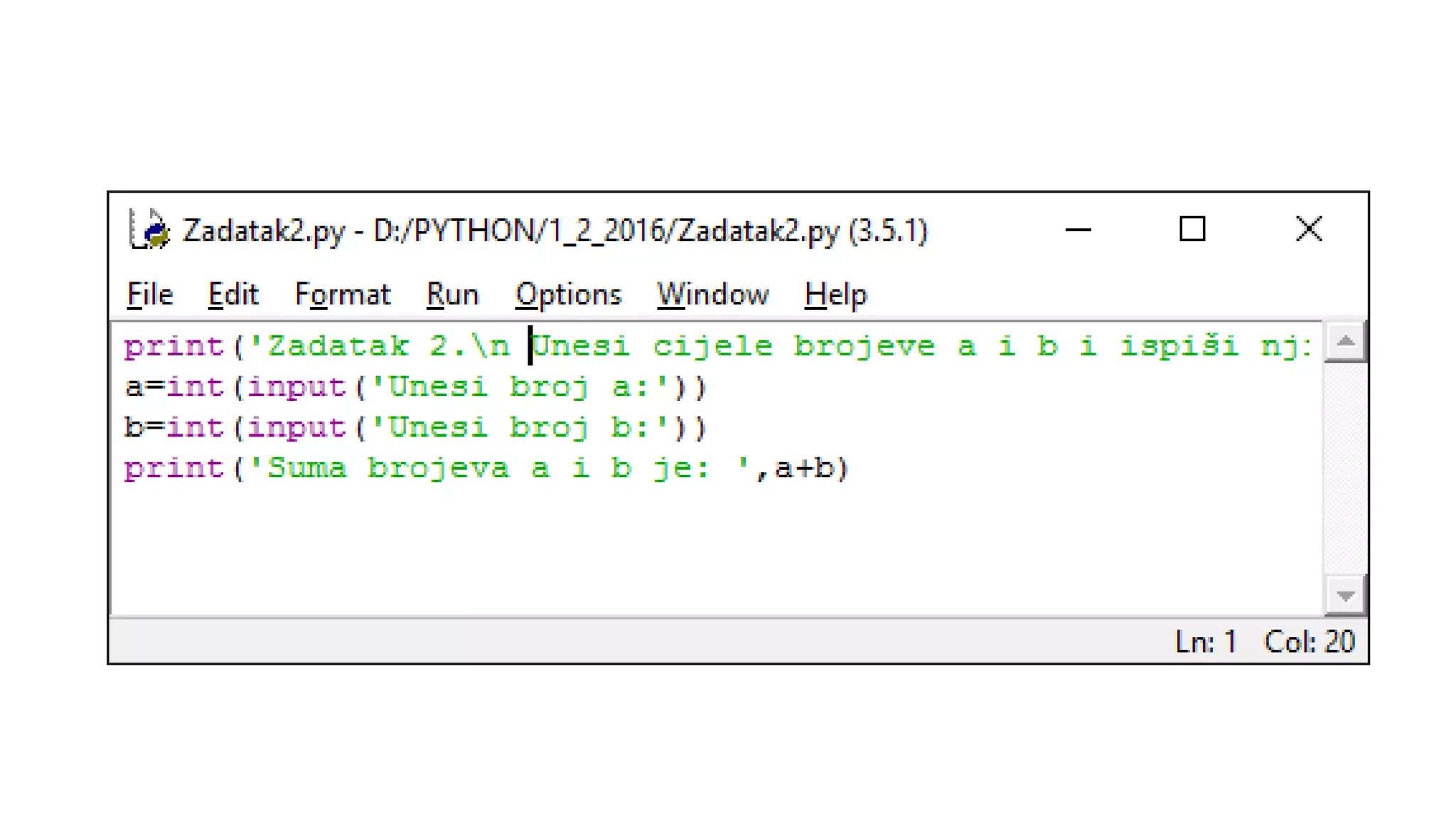This screenshot has width=1456, height=819.
Task: Open the Edit menu
Action: [x=232, y=294]
